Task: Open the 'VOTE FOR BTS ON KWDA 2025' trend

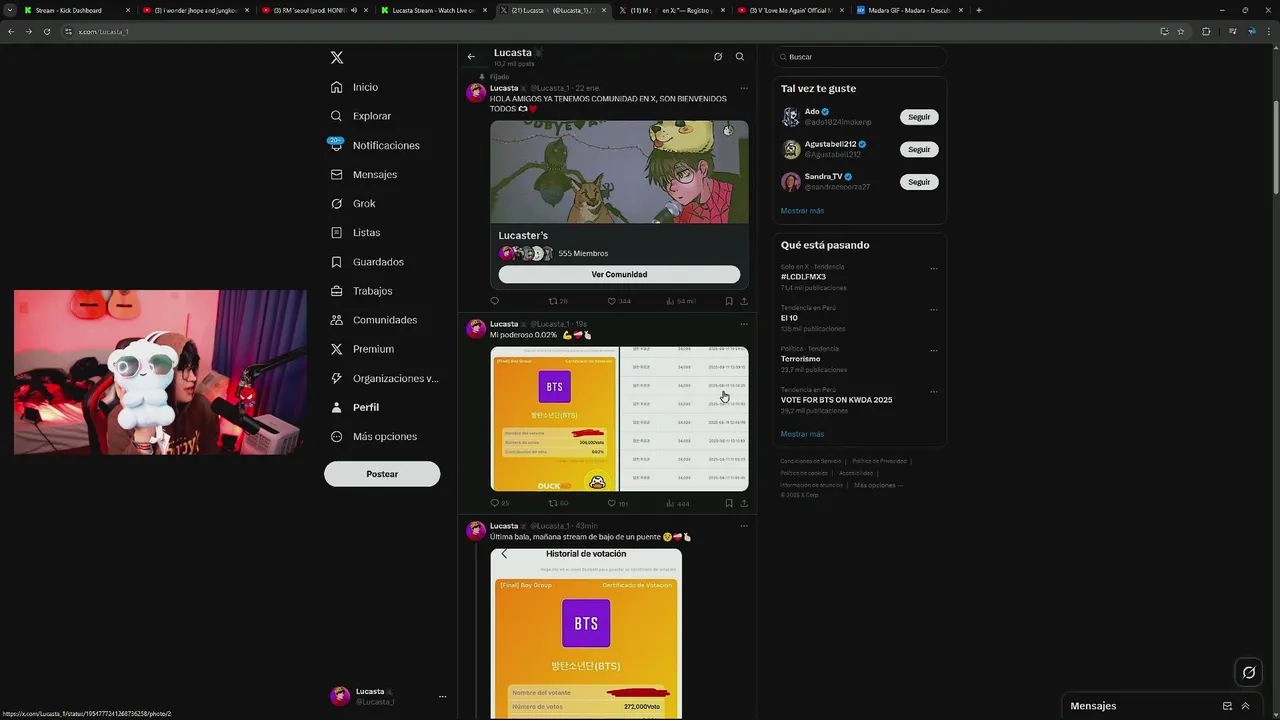Action: [836, 400]
